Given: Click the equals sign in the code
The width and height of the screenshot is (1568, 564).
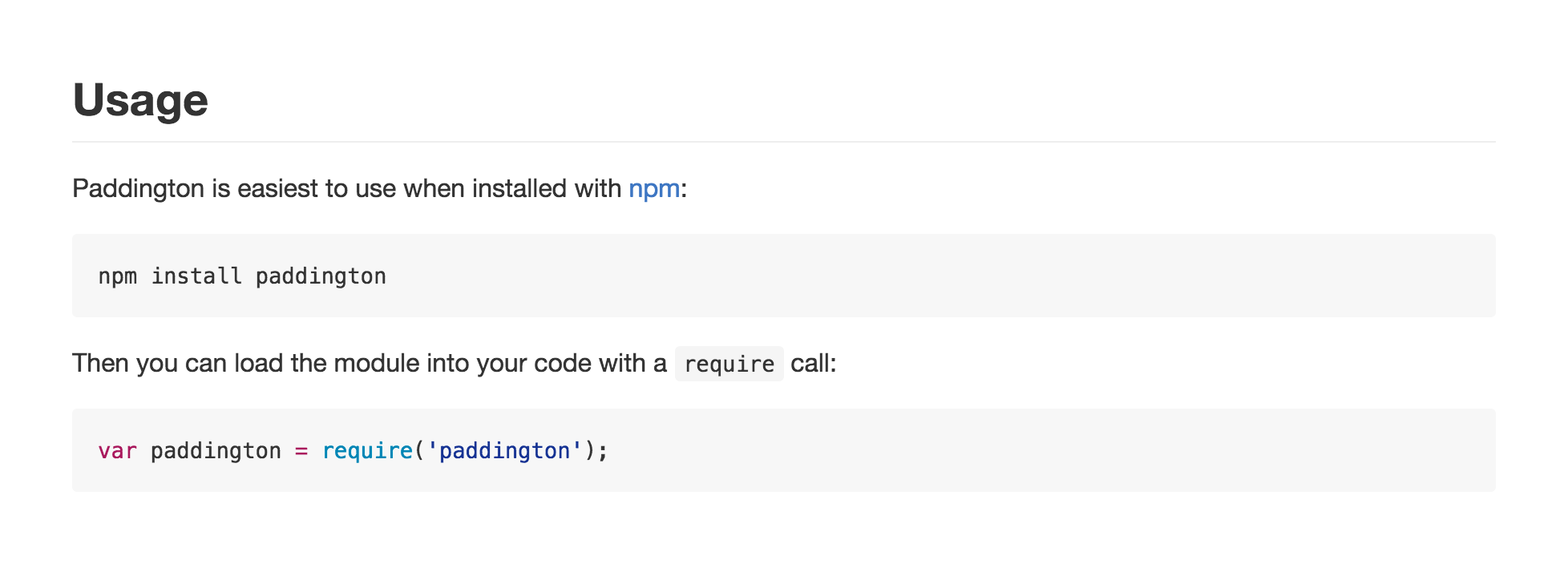Looking at the screenshot, I should [301, 451].
